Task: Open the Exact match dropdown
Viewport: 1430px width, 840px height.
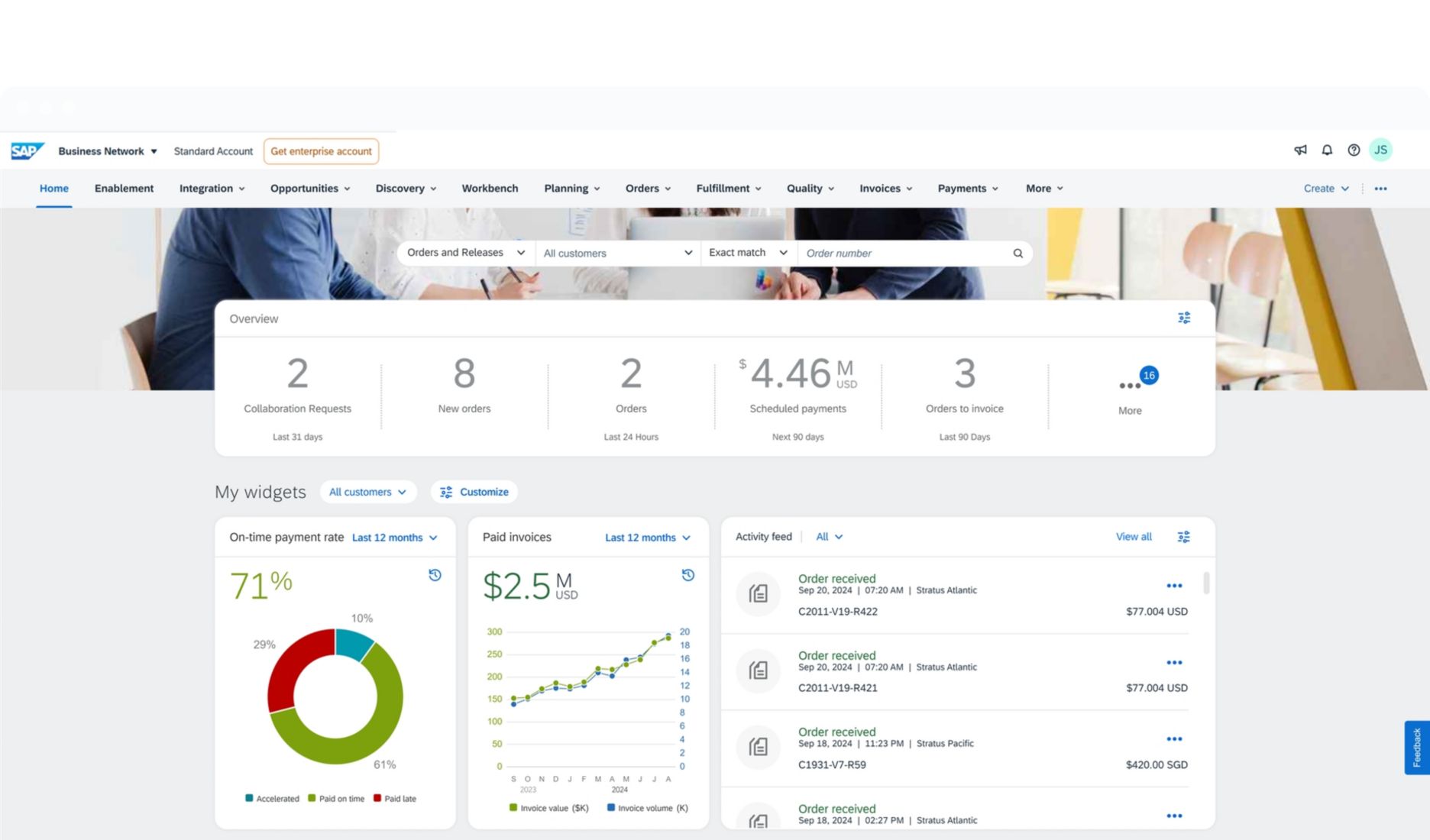Action: tap(746, 252)
